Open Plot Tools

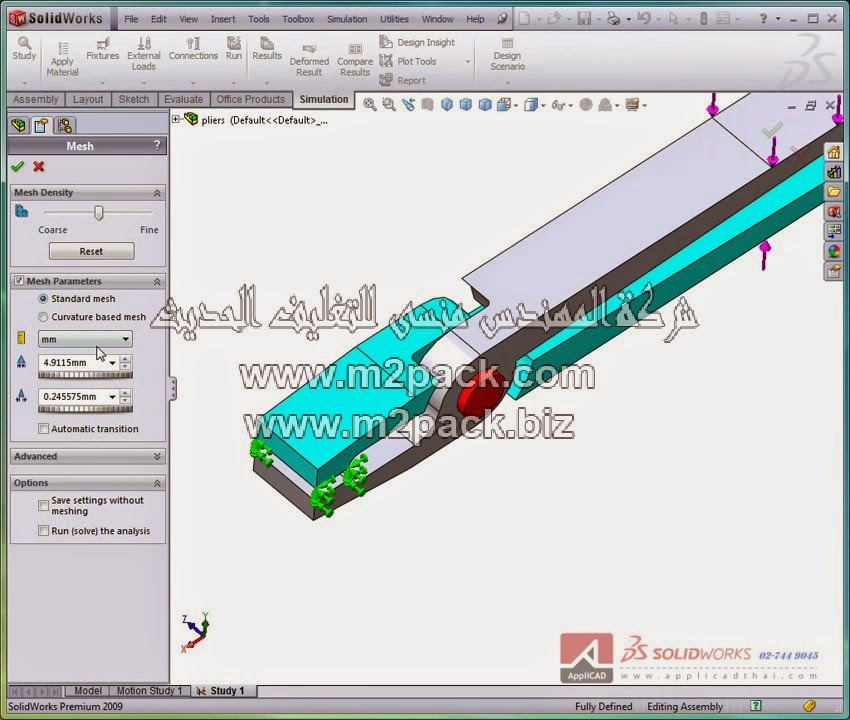click(x=408, y=61)
